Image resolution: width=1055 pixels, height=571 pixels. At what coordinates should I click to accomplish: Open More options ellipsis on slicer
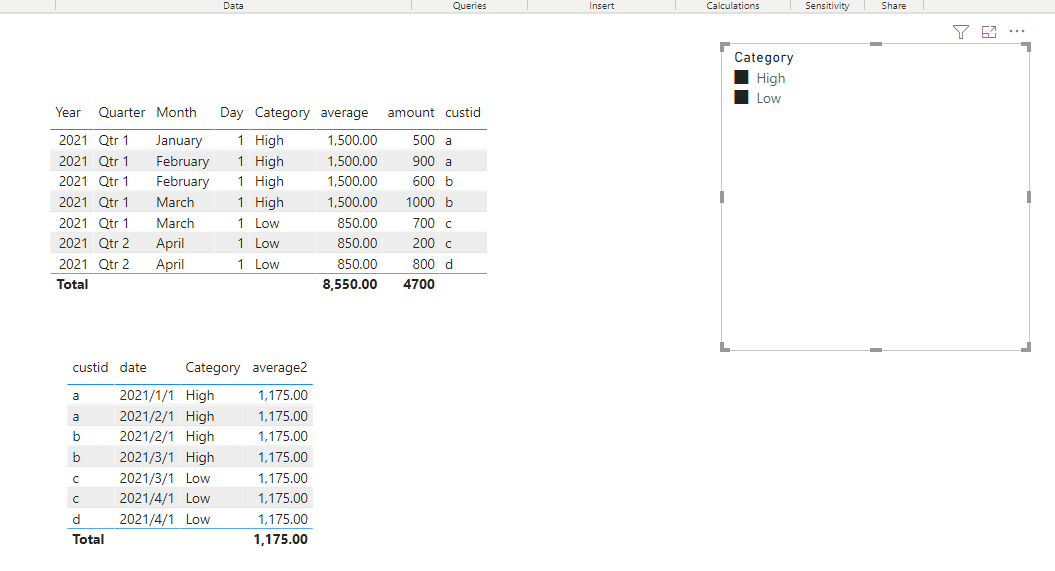(1017, 31)
